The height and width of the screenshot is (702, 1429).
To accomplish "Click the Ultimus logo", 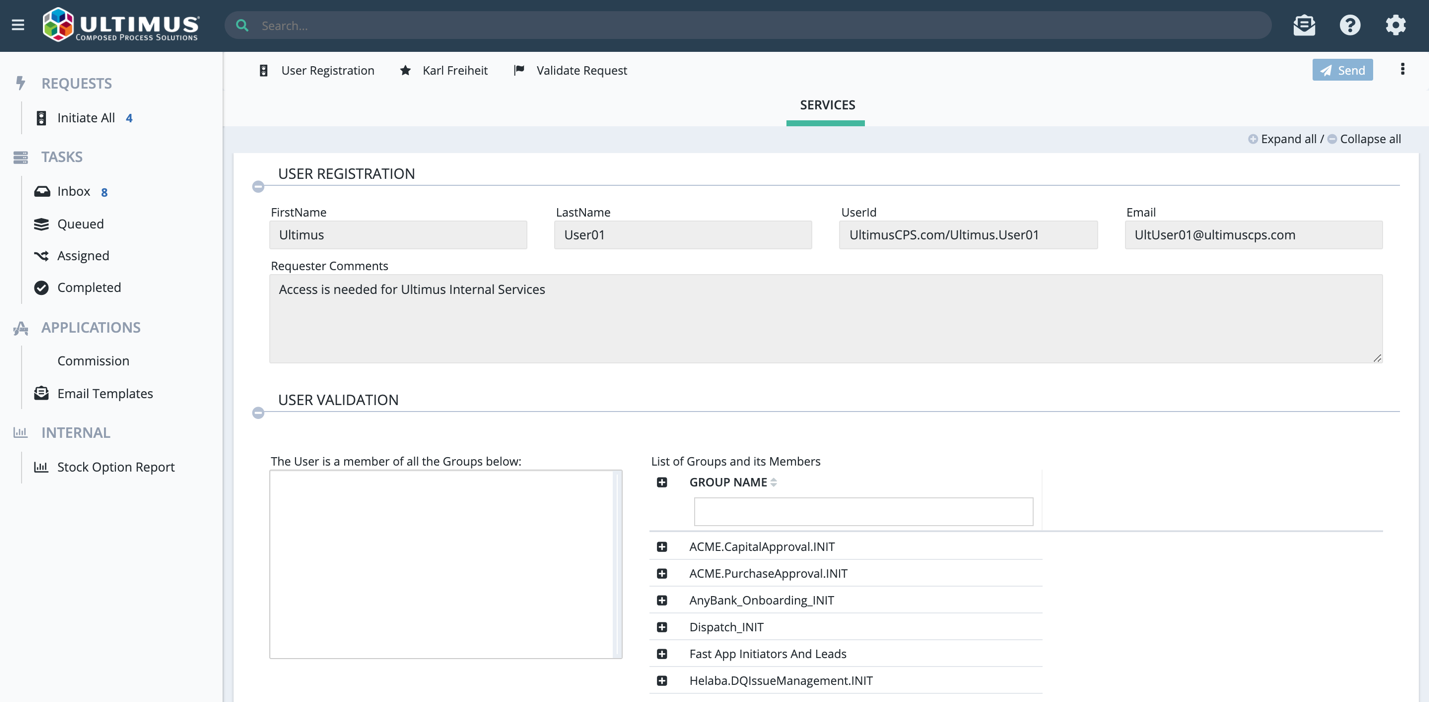I will tap(121, 25).
